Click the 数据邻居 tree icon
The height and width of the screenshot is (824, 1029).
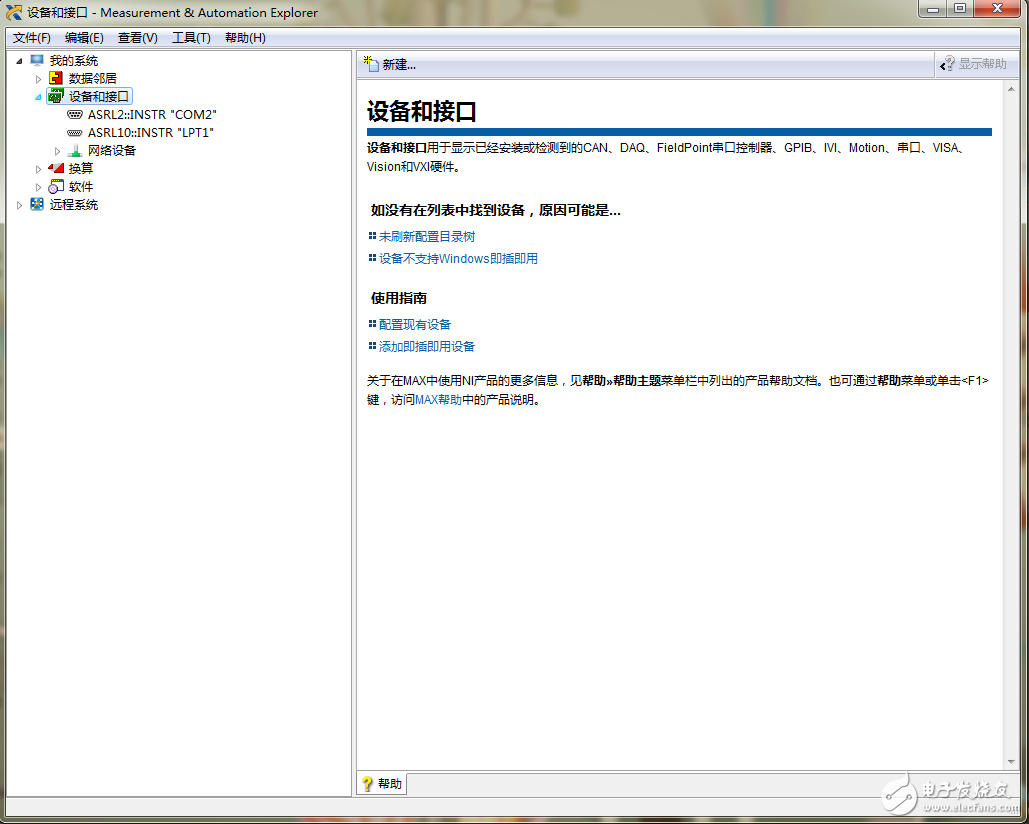56,78
